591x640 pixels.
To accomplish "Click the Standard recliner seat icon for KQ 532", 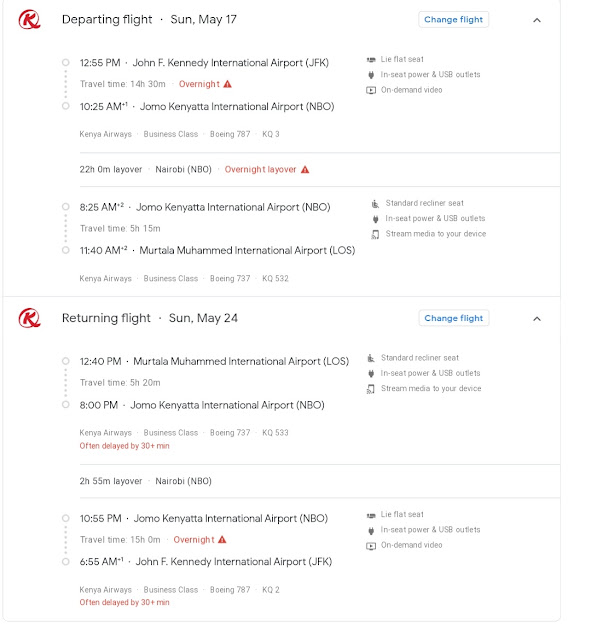I will pos(375,203).
